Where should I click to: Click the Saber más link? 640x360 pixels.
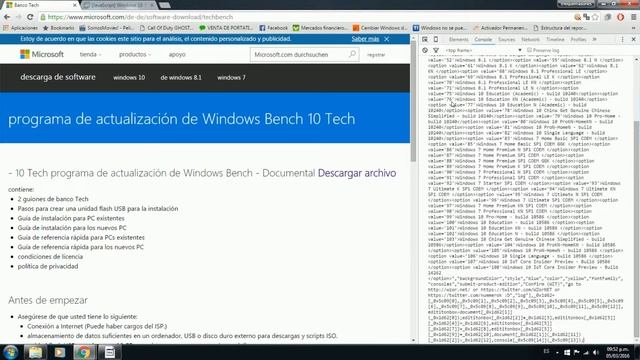pyautogui.click(x=365, y=39)
